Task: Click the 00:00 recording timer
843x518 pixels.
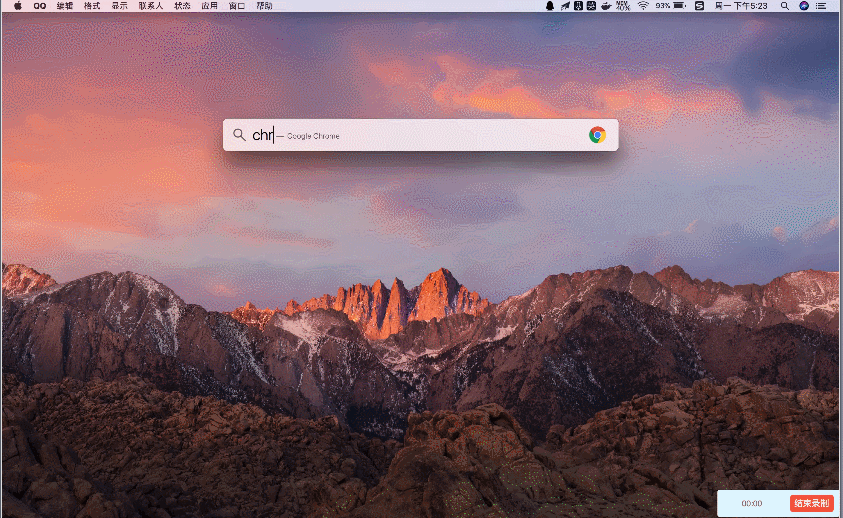Action: (752, 503)
